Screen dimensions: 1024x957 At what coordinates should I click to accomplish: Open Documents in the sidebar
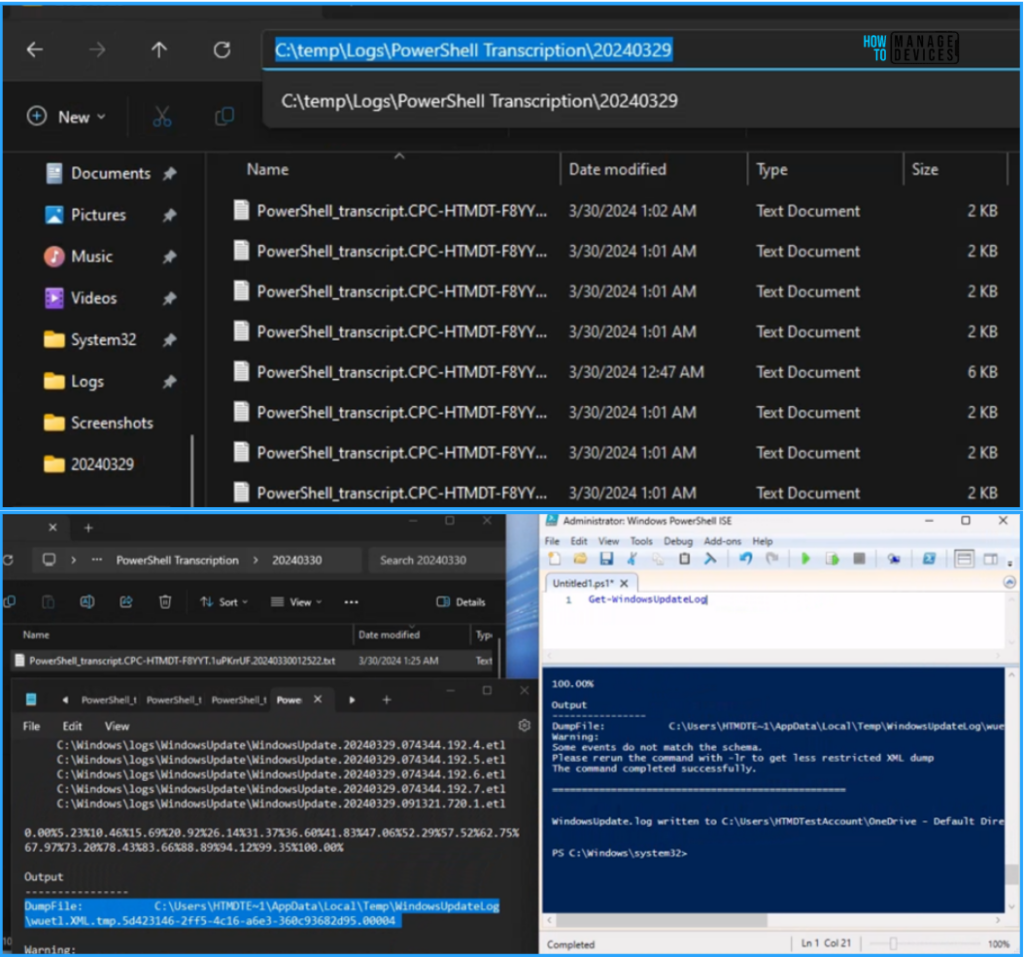click(110, 173)
